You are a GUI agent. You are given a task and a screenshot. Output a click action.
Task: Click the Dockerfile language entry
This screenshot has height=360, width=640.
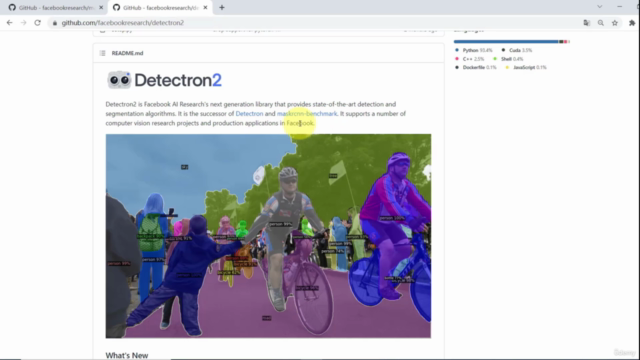476,67
